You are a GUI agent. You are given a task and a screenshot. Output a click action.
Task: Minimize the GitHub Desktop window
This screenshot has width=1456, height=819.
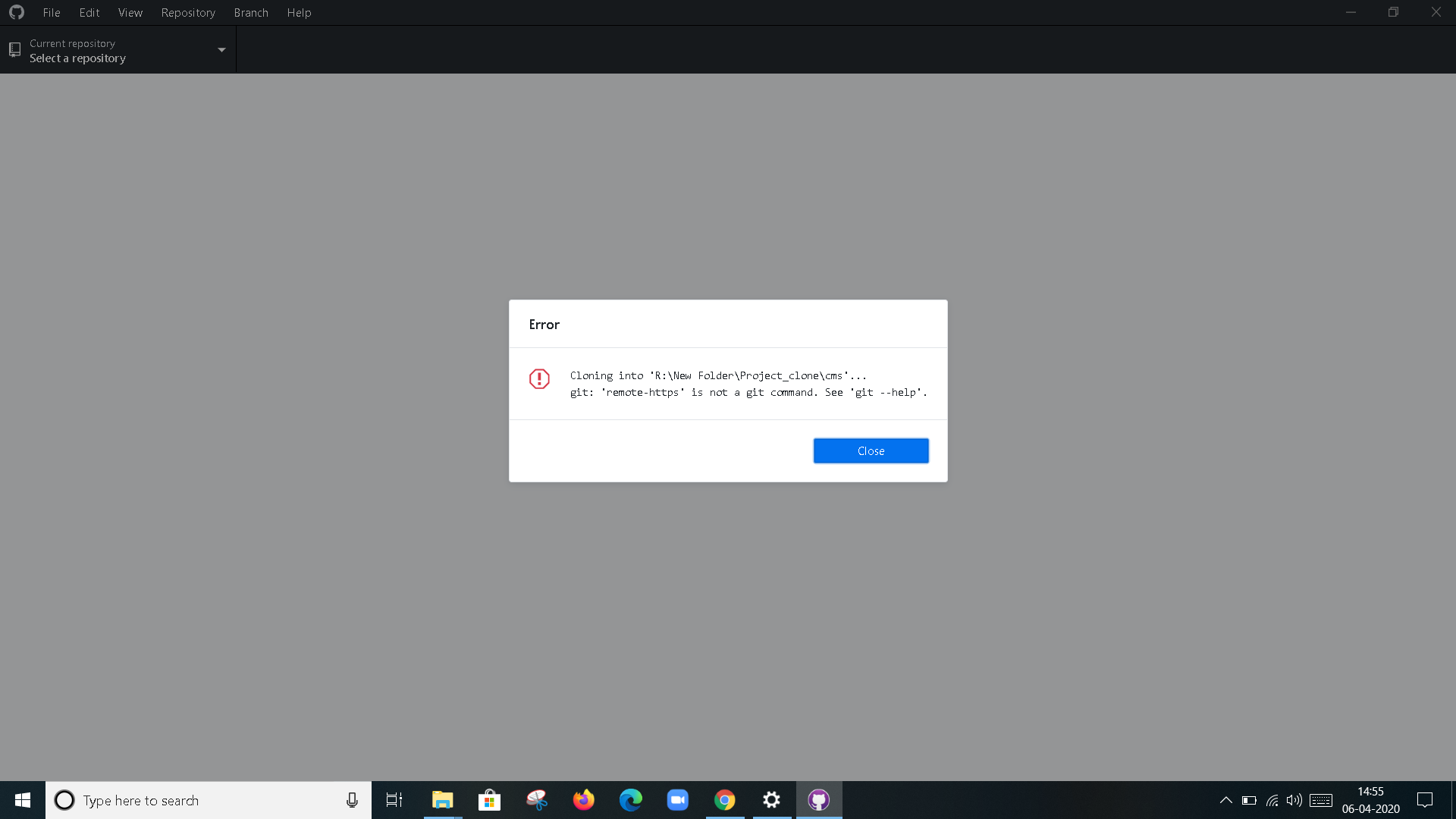click(1351, 12)
